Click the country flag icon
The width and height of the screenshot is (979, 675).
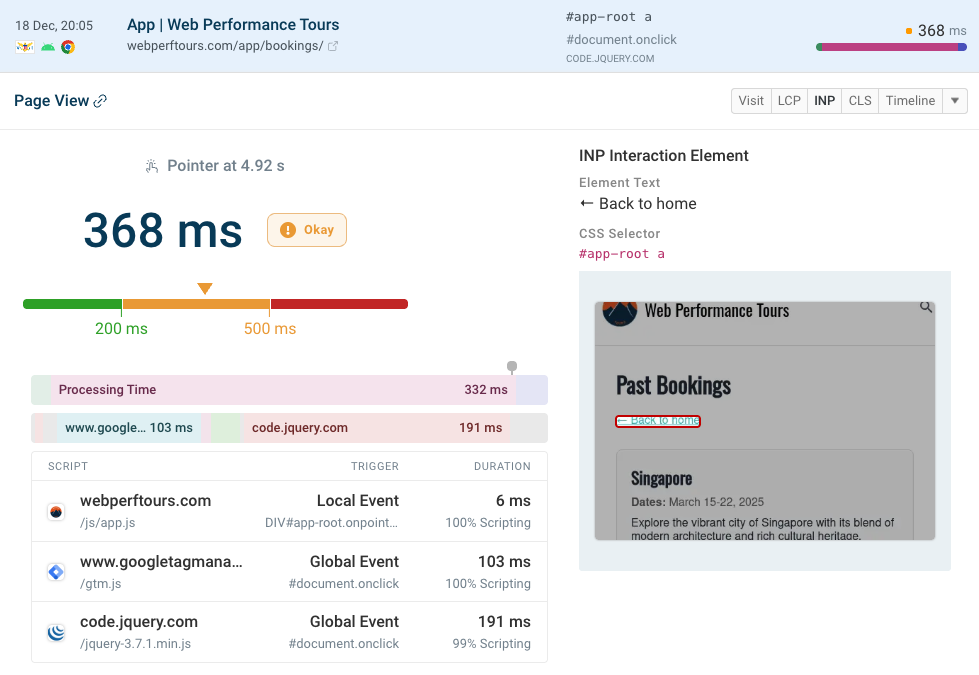(x=25, y=47)
